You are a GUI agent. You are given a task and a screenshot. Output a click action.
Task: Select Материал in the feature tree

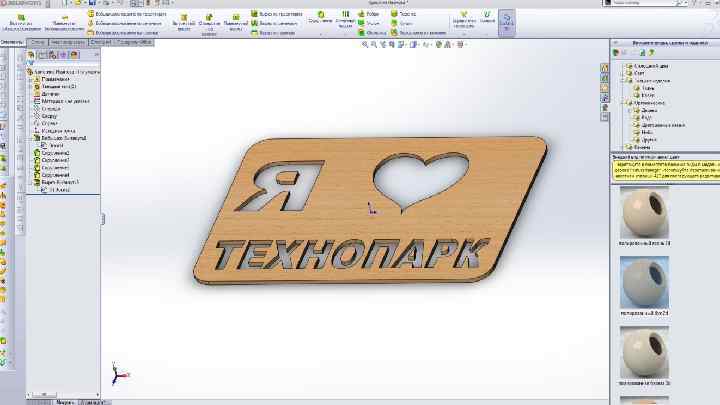(61, 101)
